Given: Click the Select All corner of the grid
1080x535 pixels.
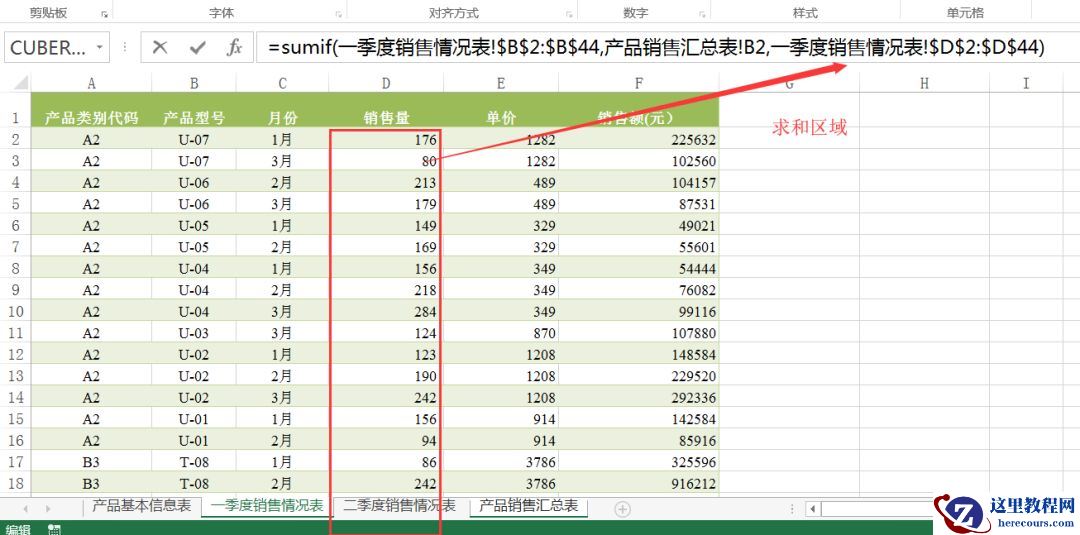Looking at the screenshot, I should (x=21, y=83).
